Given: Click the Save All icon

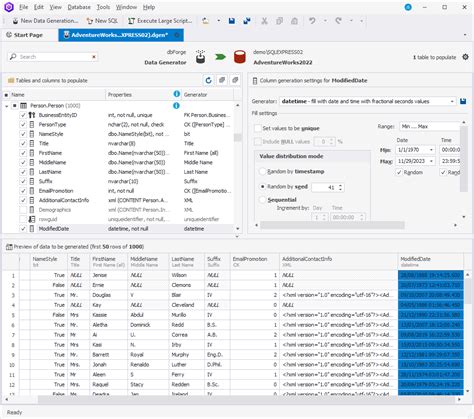Looking at the screenshot, I should pyautogui.click(x=247, y=21).
